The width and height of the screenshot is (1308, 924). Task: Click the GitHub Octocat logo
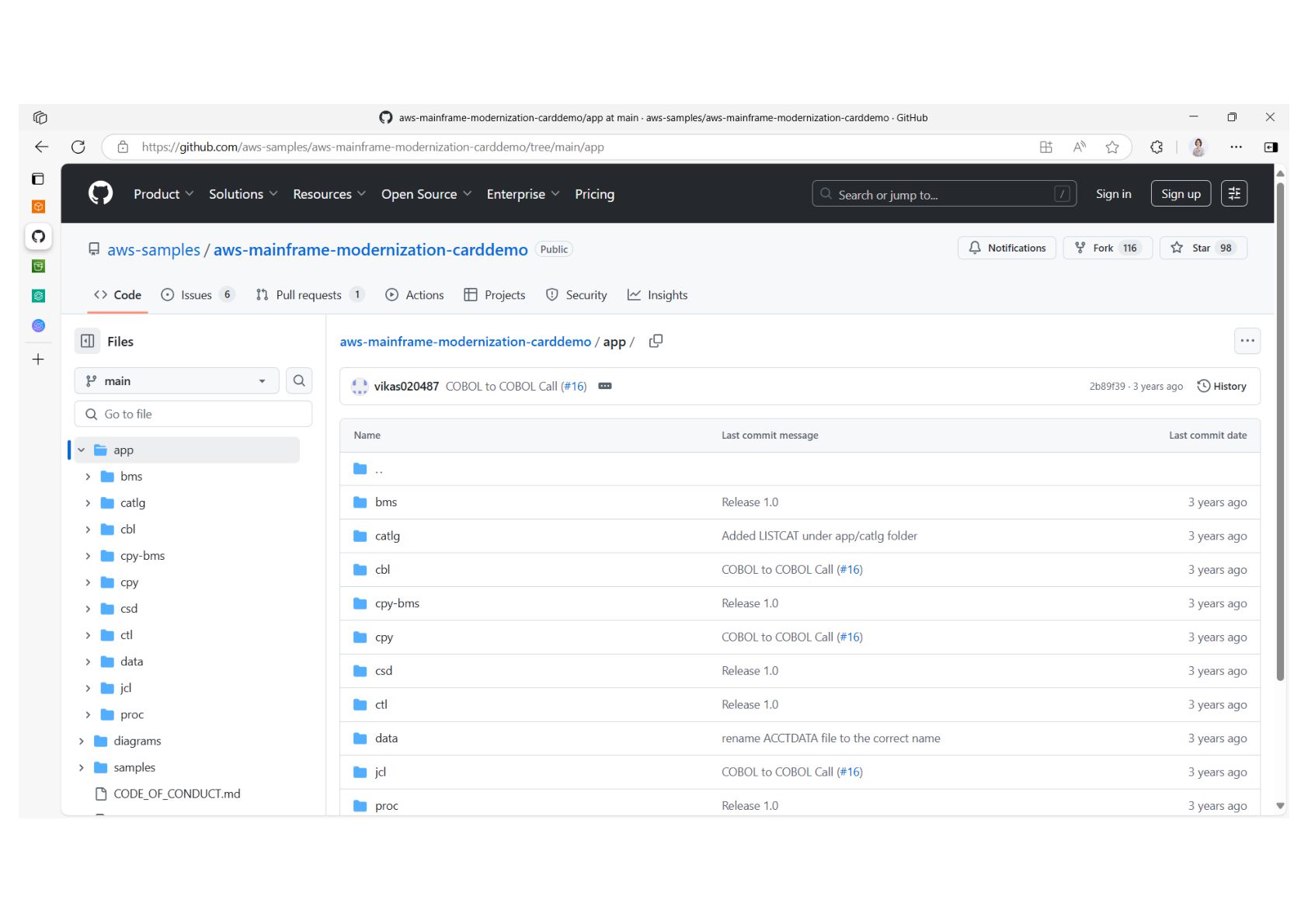coord(100,193)
